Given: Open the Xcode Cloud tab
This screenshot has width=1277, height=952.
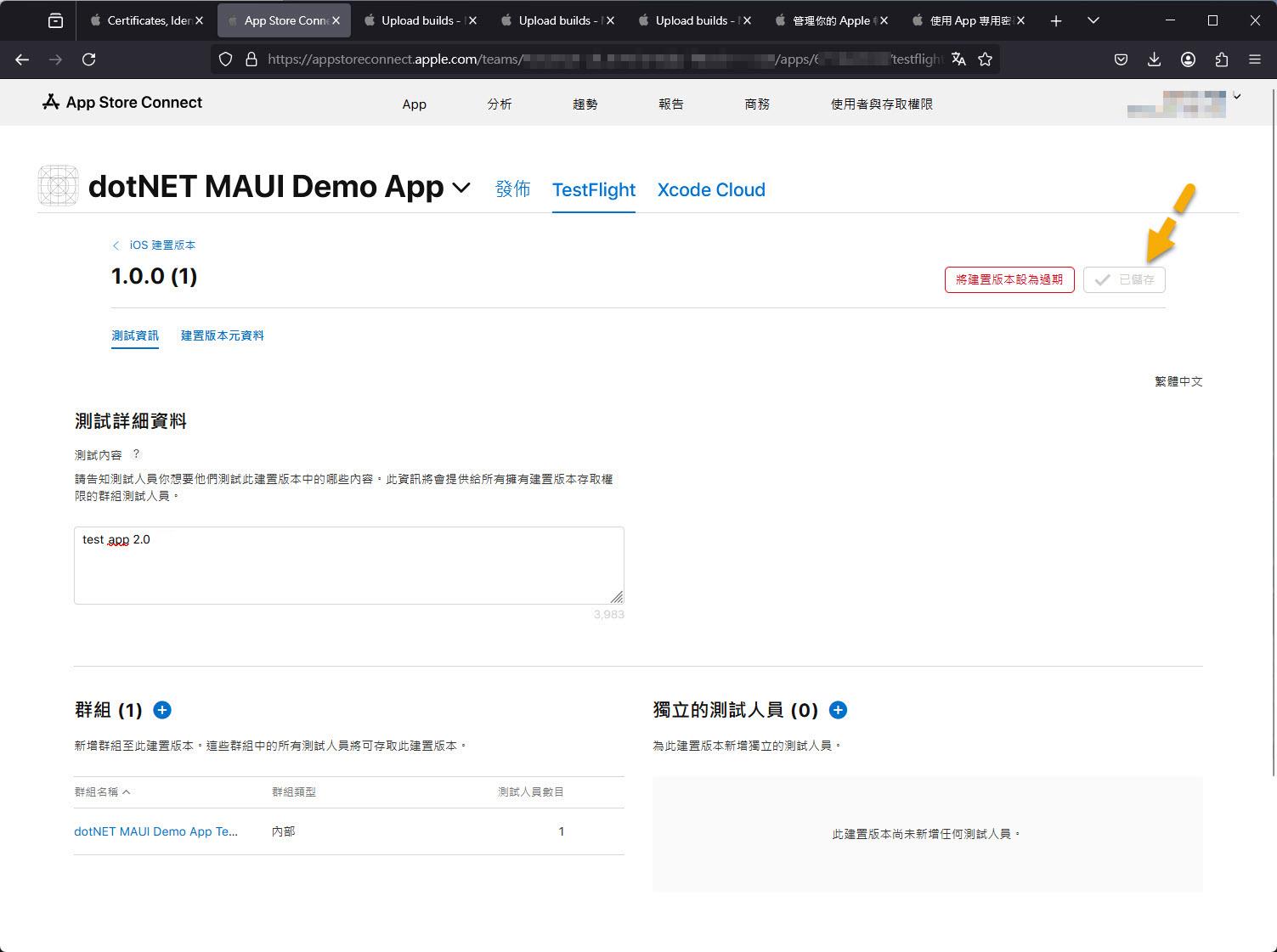Looking at the screenshot, I should [x=711, y=189].
